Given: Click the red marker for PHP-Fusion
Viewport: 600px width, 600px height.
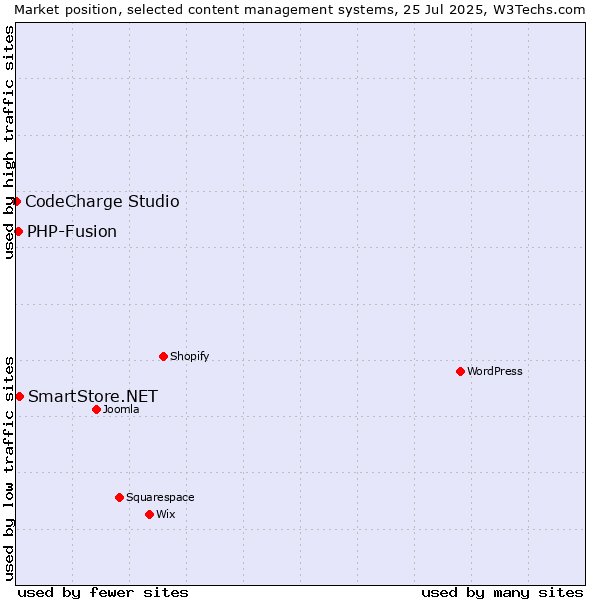Looking at the screenshot, I should tap(18, 232).
